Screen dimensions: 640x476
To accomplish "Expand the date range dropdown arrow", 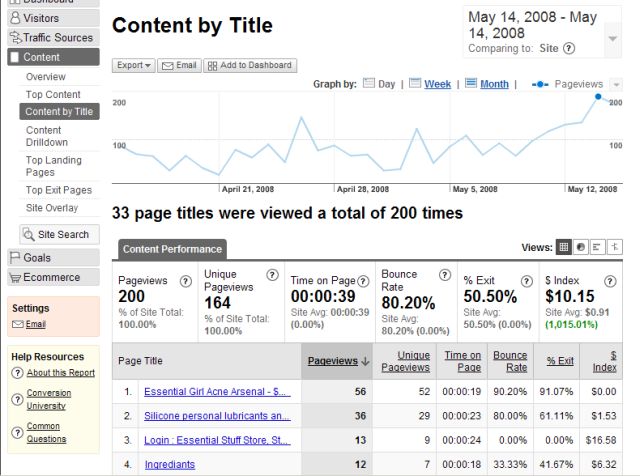I will pos(612,39).
